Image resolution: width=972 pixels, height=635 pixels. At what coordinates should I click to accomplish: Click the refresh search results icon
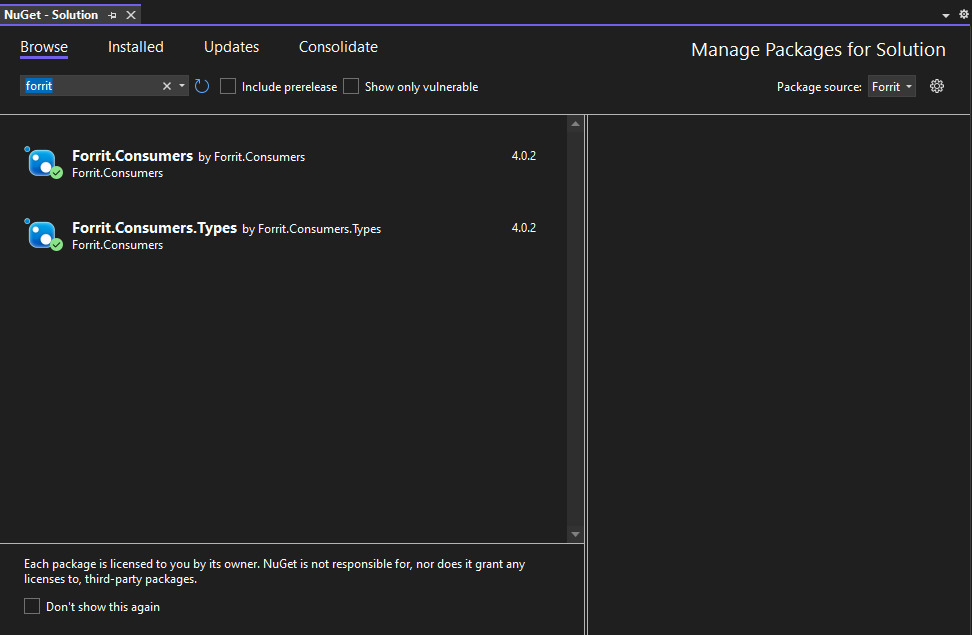click(202, 86)
